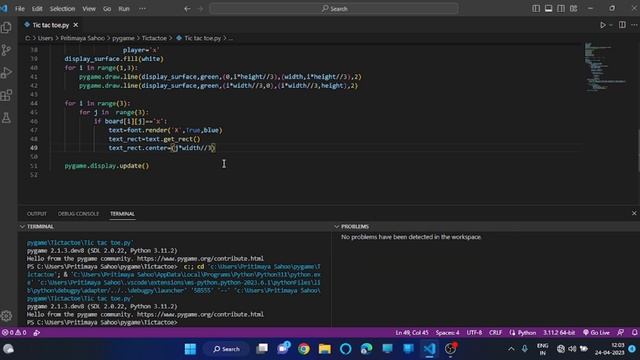Change line endings via 'CRLF'
The image size is (640, 360).
pyautogui.click(x=496, y=333)
